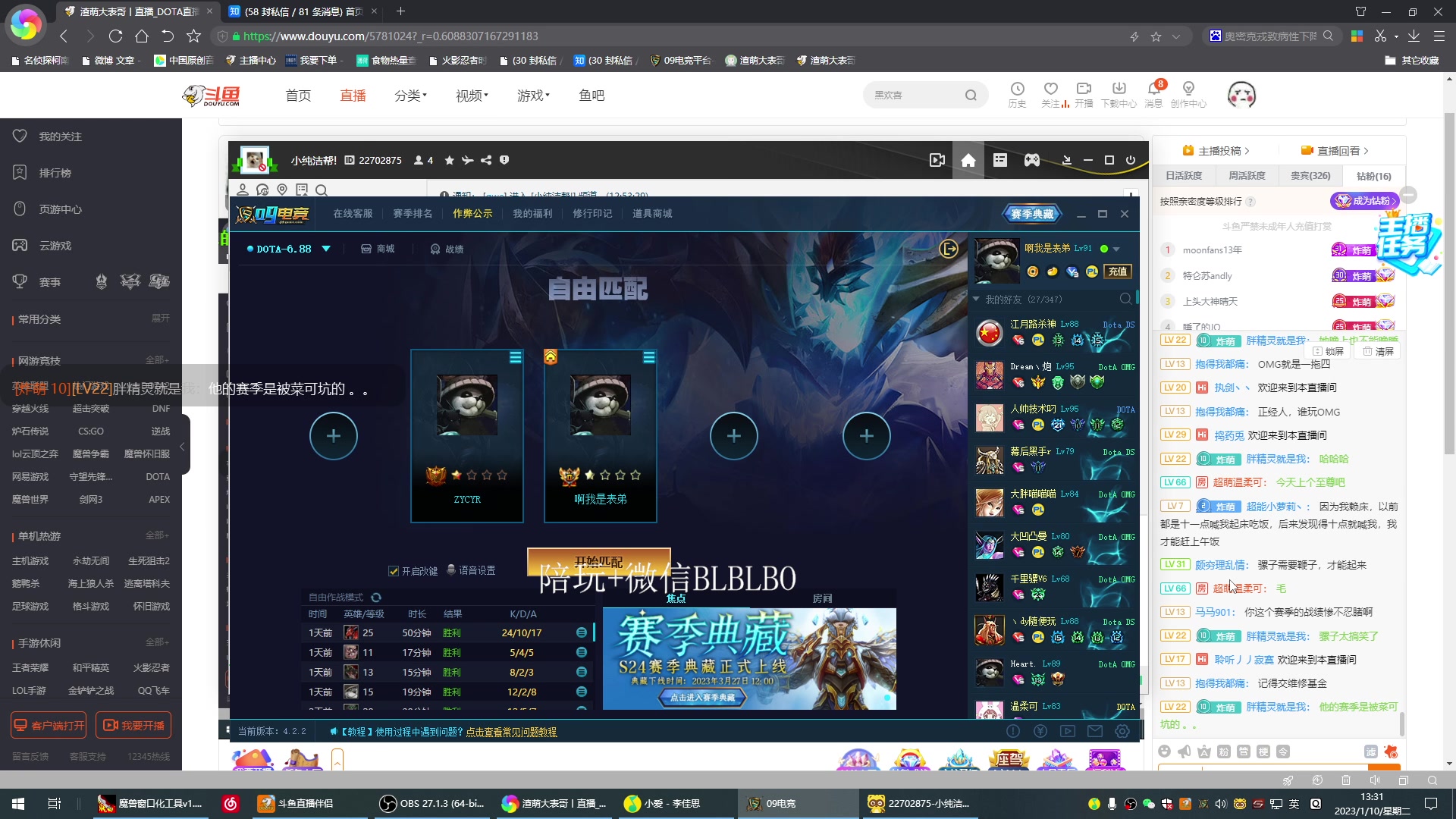Toggle 开启改键 checkbox
1456x819 pixels.
pyautogui.click(x=394, y=570)
